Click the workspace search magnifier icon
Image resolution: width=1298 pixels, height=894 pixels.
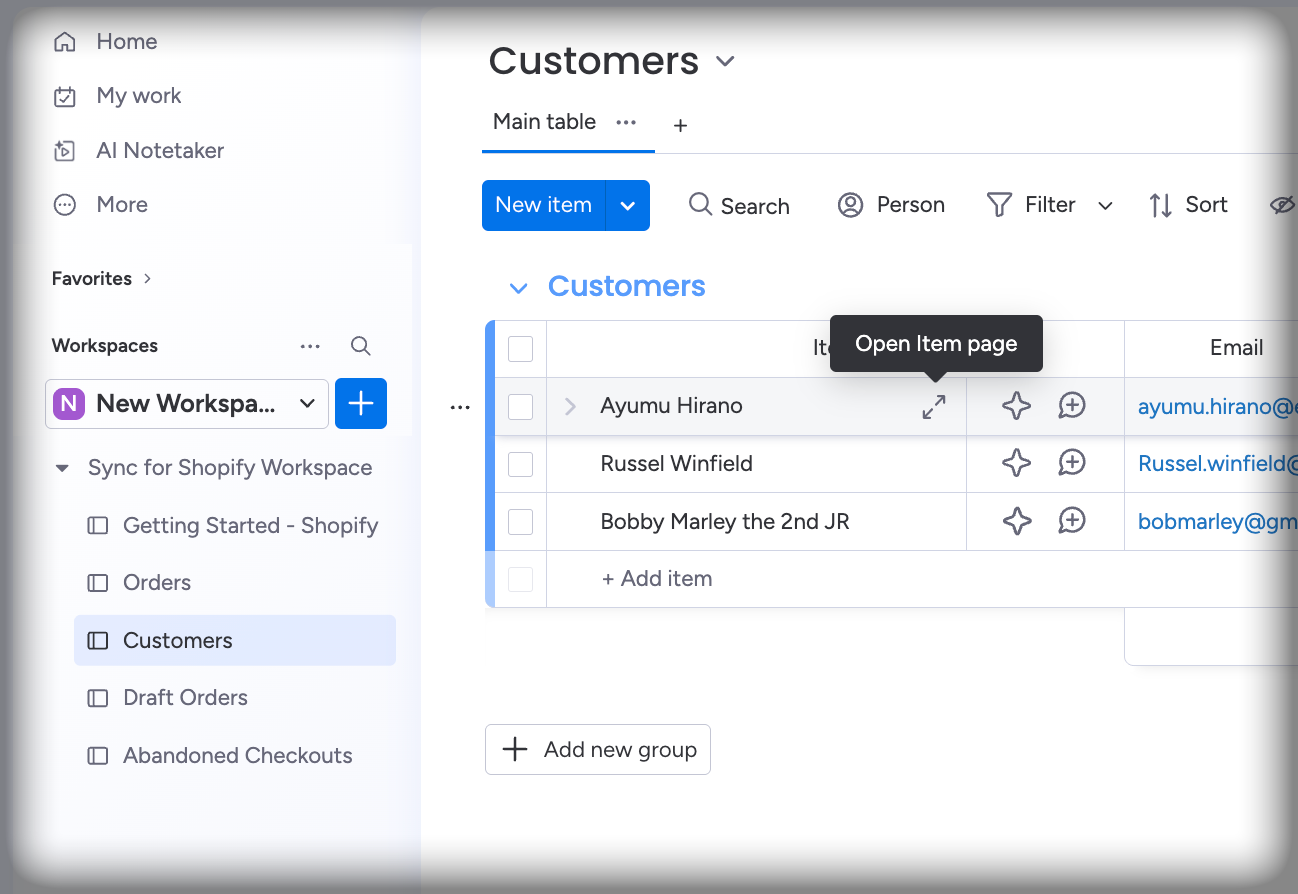(360, 345)
